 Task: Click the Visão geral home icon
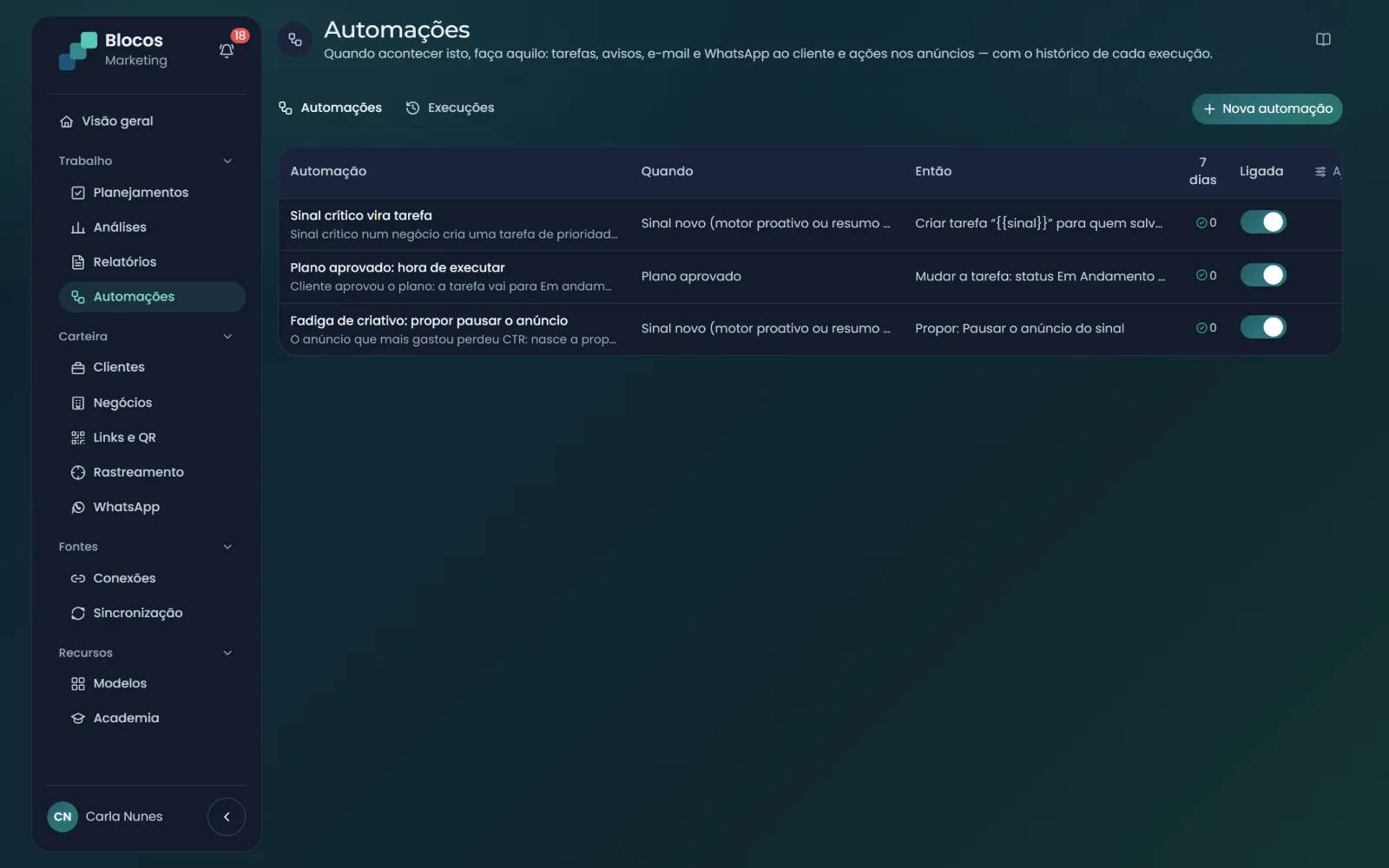coord(66,122)
